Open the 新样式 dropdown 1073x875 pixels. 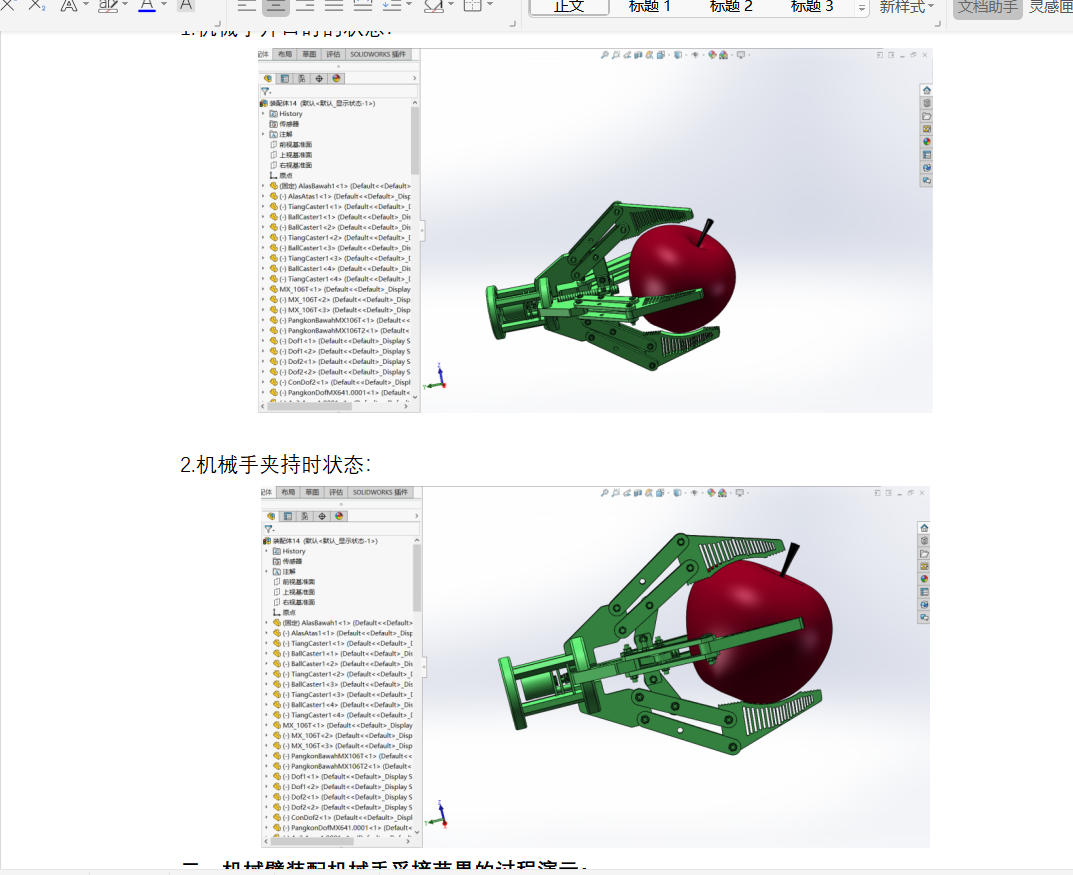coord(907,7)
